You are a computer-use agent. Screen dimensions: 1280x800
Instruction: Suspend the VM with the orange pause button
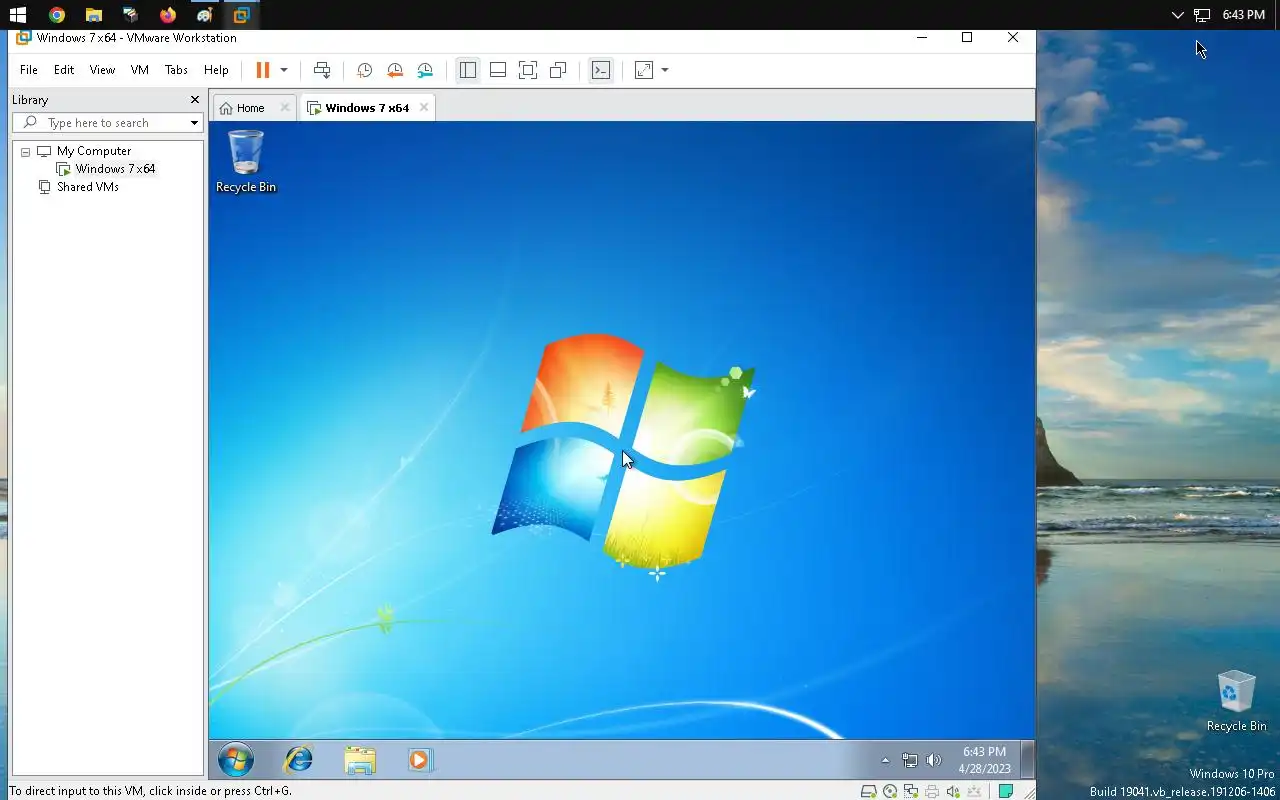pos(263,70)
